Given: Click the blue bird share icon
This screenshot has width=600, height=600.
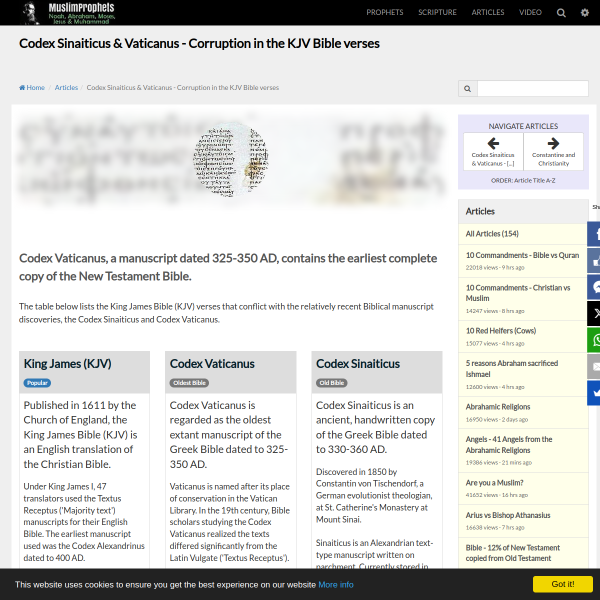Looking at the screenshot, I should click(x=594, y=393).
